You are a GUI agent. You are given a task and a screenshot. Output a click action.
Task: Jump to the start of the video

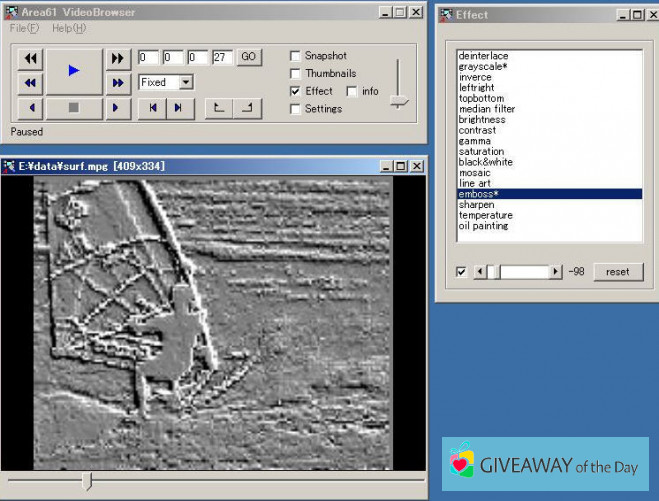pyautogui.click(x=153, y=108)
